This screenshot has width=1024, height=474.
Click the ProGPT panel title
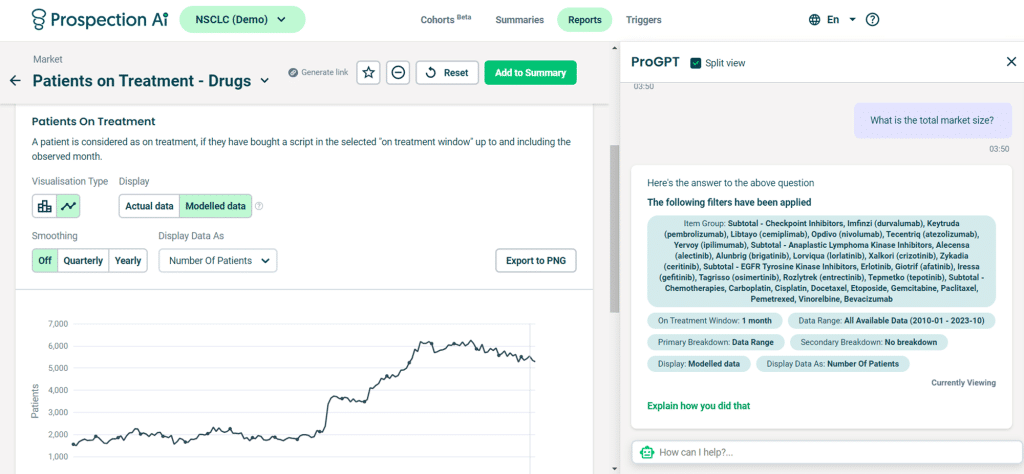(655, 63)
